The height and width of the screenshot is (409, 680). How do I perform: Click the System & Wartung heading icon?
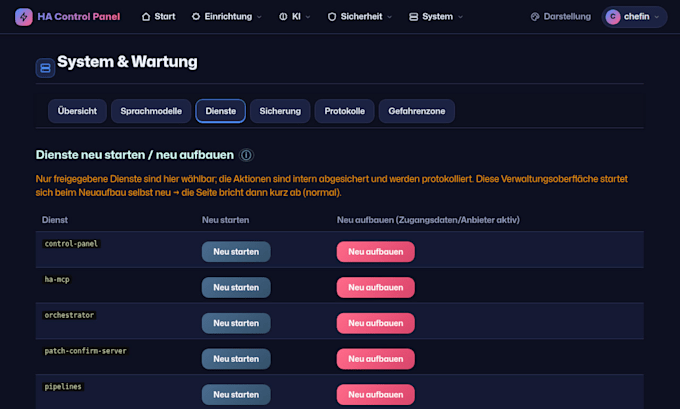coord(45,68)
